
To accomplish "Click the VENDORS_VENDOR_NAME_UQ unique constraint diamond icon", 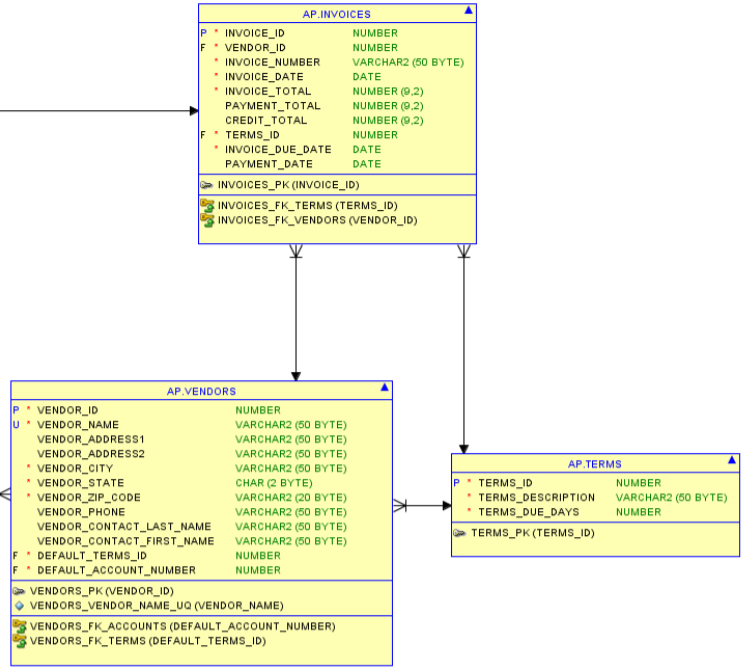I will (x=19, y=605).
